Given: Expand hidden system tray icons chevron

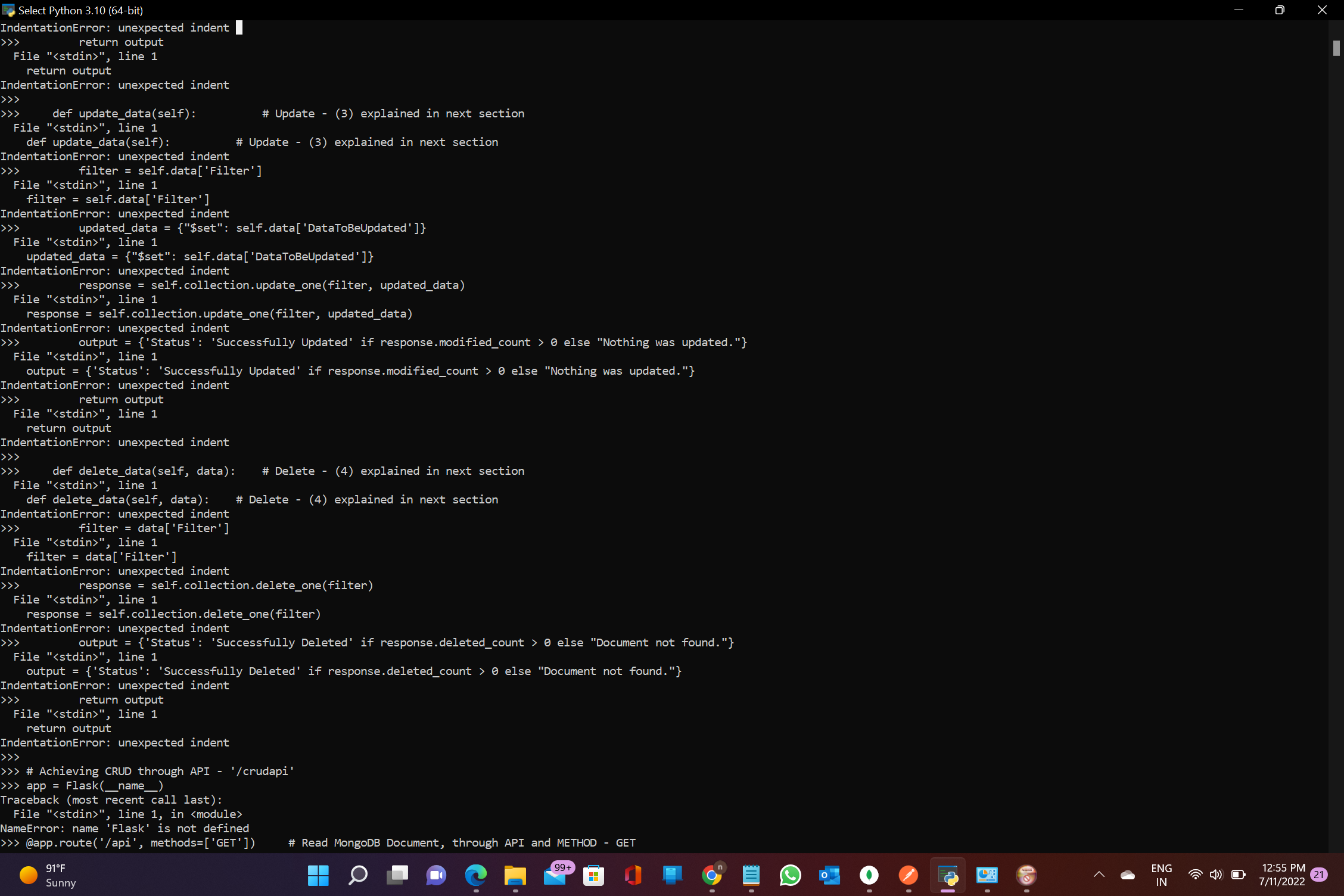Looking at the screenshot, I should pos(1099,875).
